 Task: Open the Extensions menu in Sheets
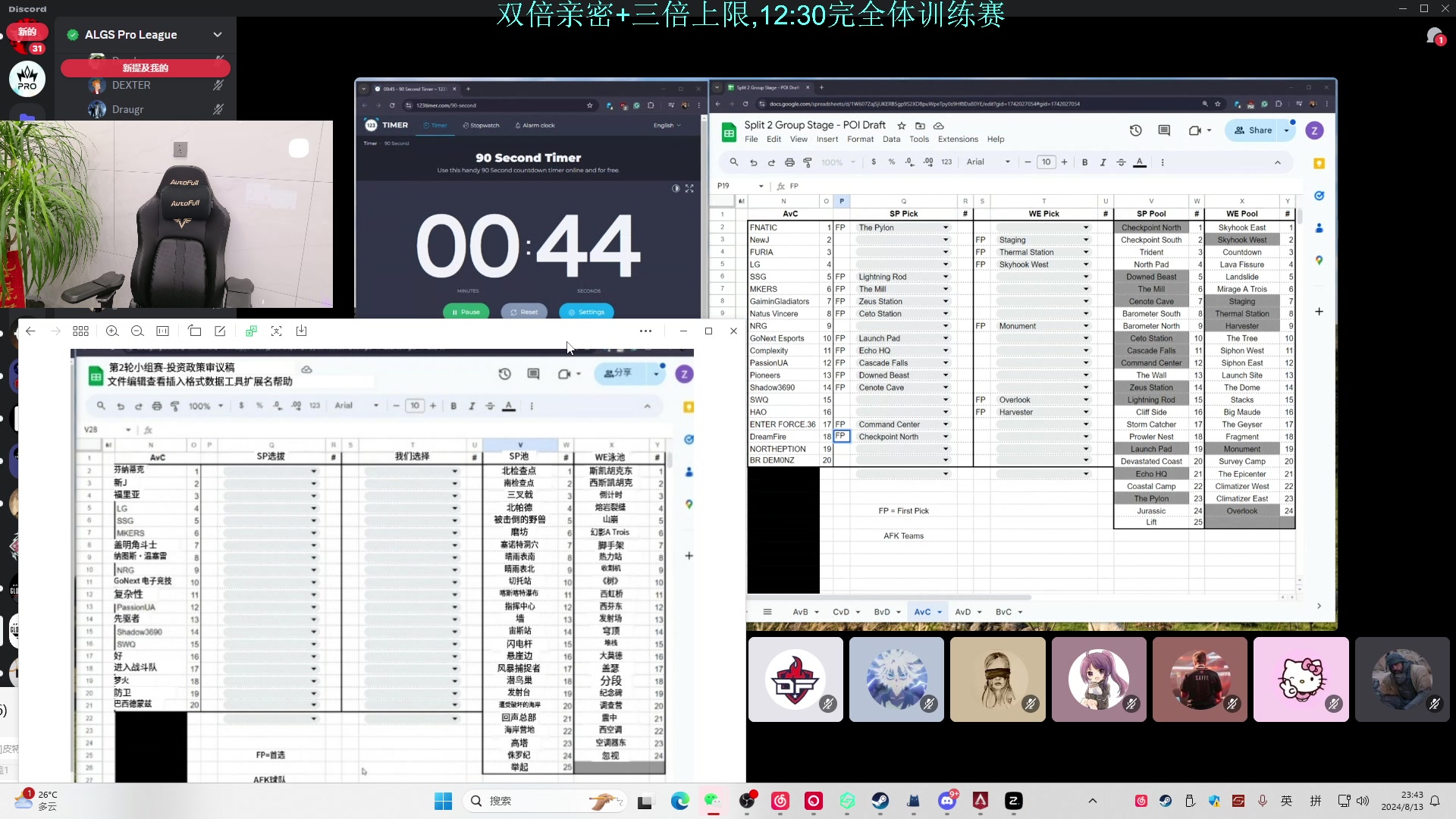[958, 140]
